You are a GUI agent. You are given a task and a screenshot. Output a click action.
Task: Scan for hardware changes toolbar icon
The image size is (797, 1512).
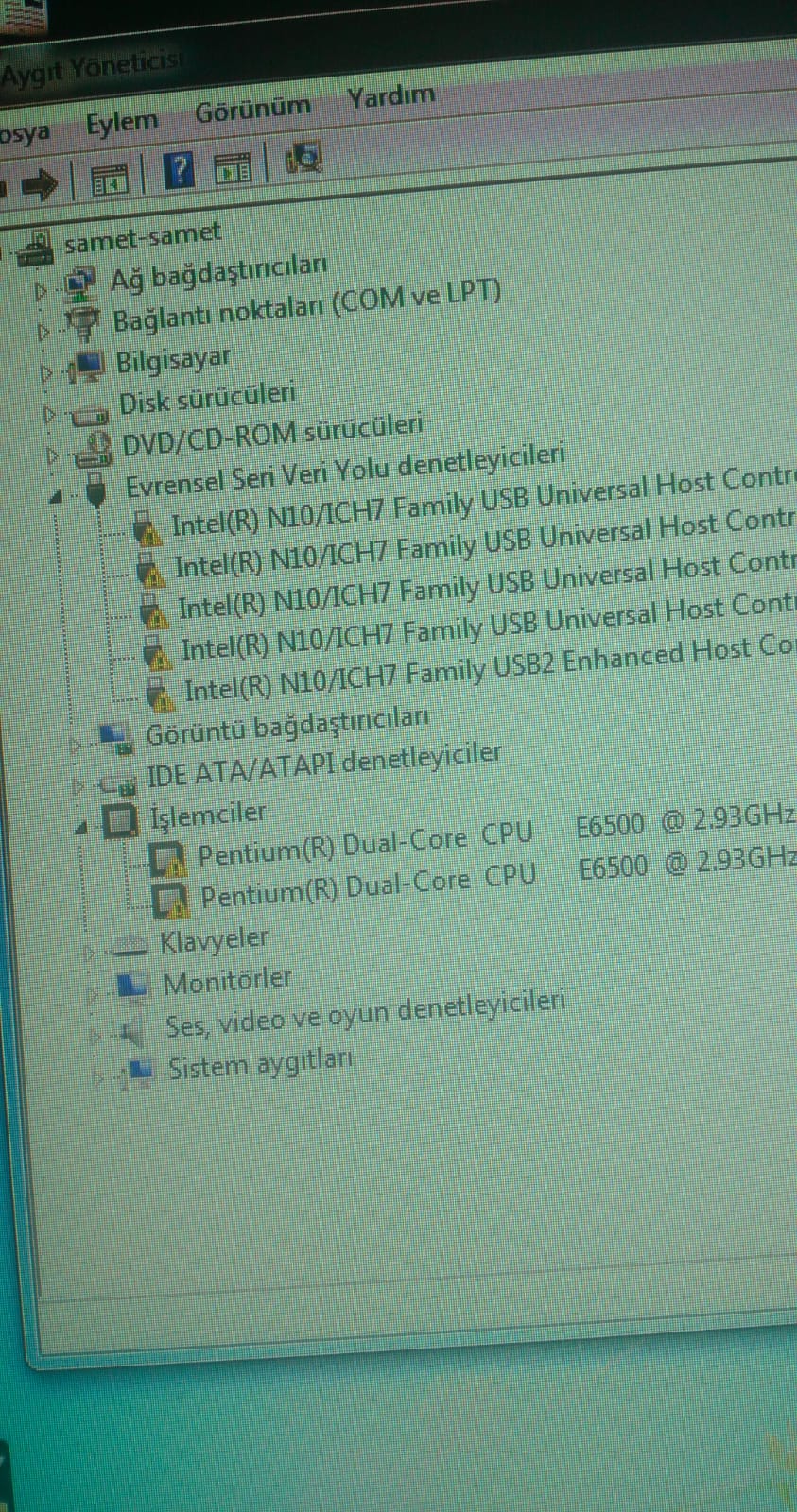[x=303, y=158]
